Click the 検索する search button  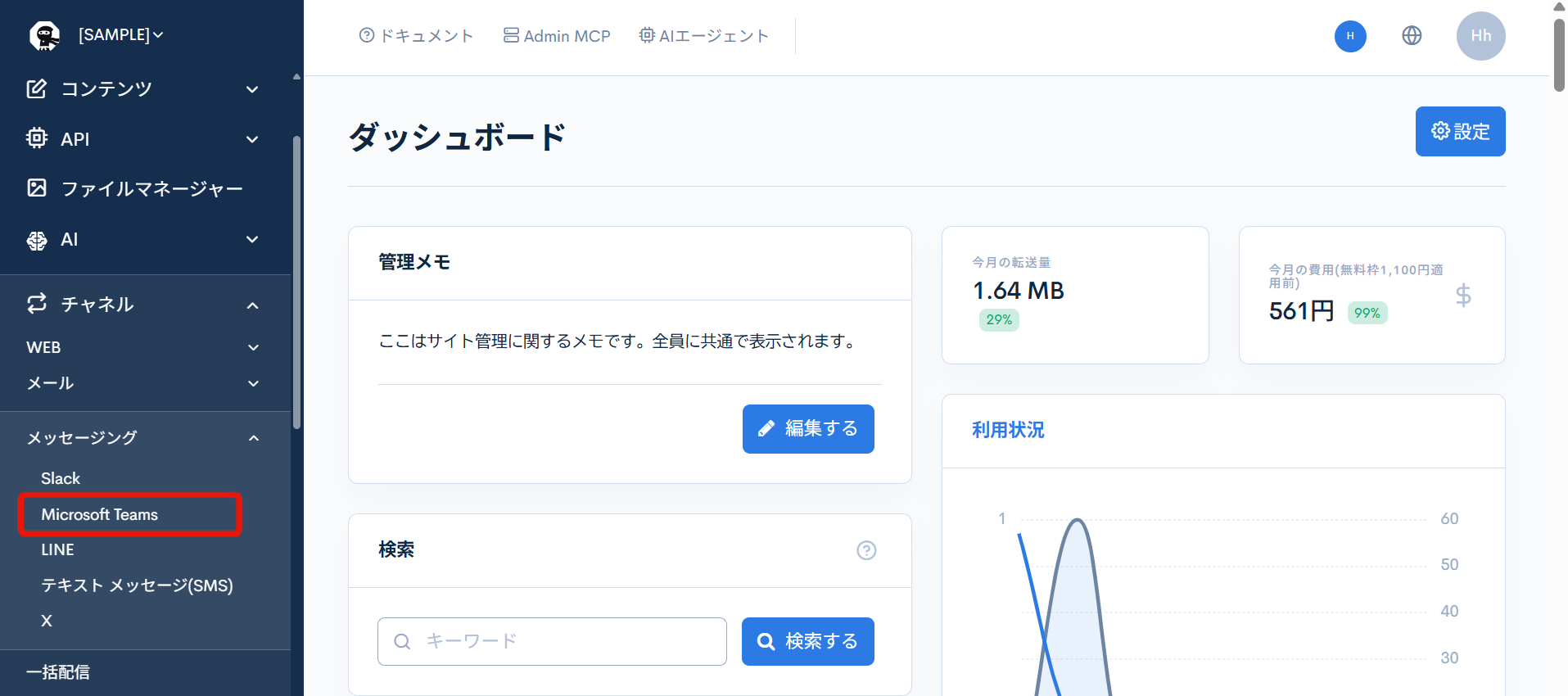click(807, 641)
